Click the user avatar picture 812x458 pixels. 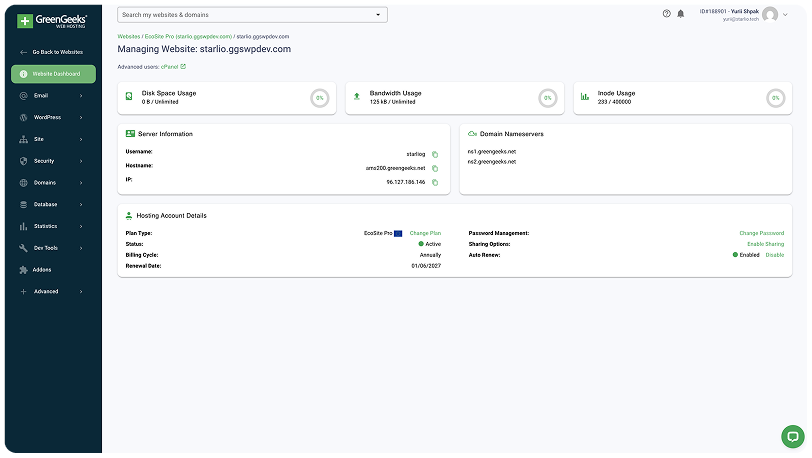(770, 15)
